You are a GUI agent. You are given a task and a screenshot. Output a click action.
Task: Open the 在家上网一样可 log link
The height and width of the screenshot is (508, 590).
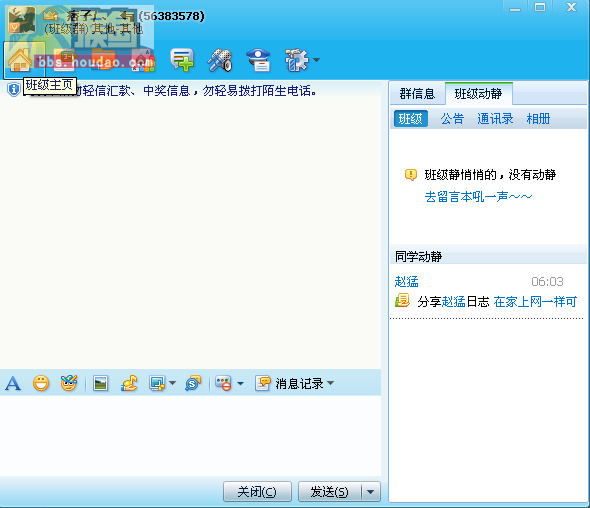535,301
